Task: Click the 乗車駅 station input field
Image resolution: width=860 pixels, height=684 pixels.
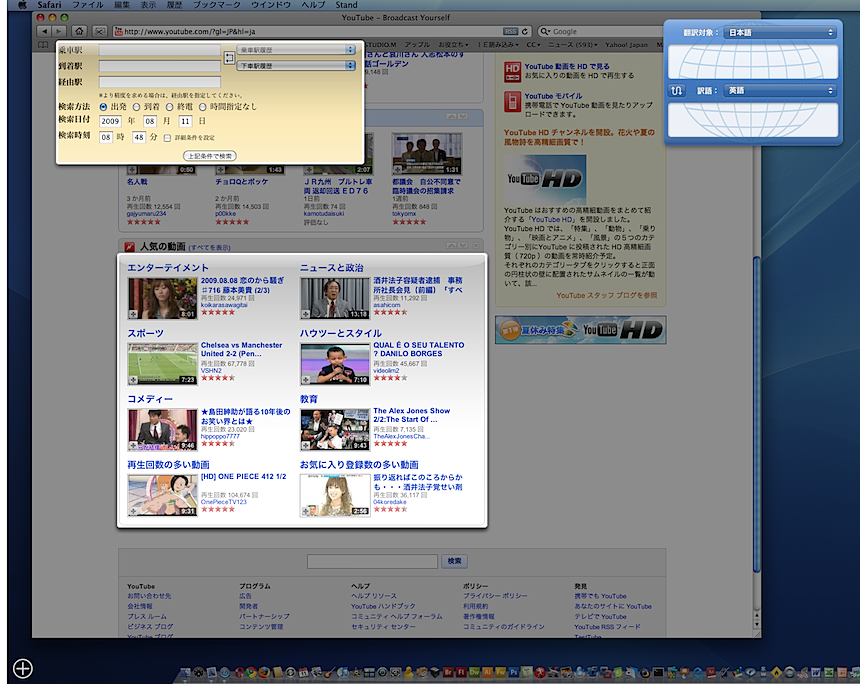Action: pos(160,50)
